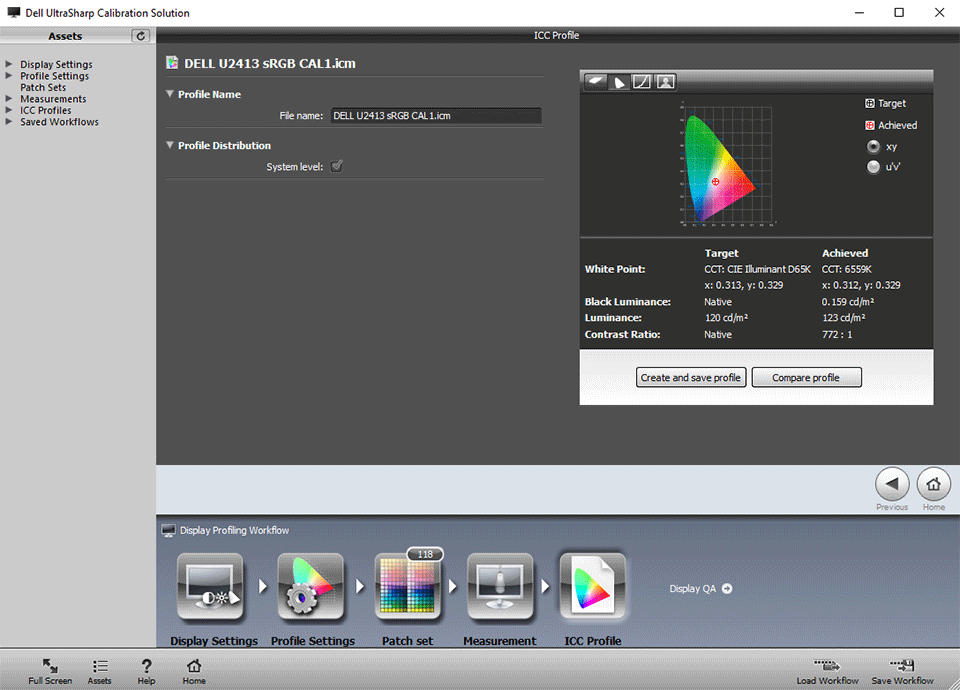The image size is (960, 690).
Task: Open Help from bottom toolbar
Action: 146,672
